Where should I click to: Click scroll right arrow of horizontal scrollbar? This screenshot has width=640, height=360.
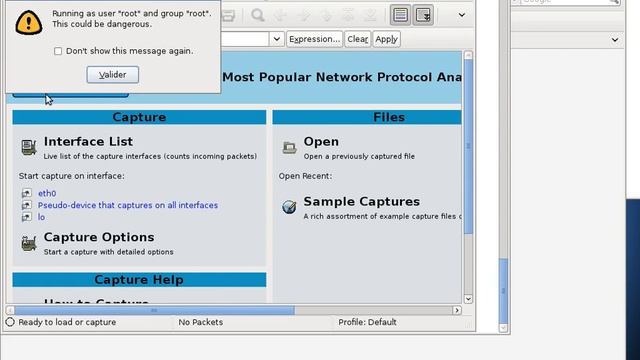(457, 310)
